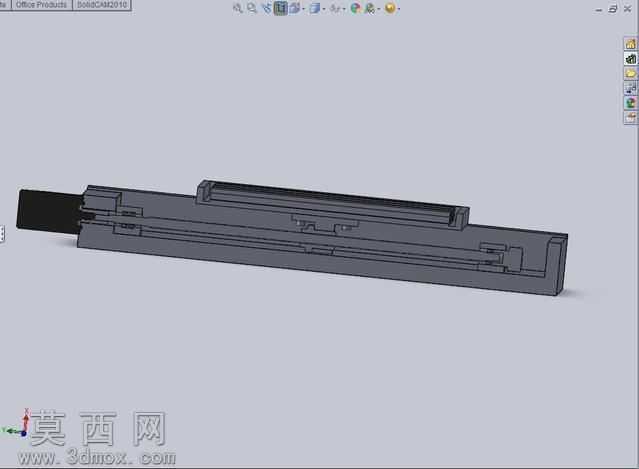The height and width of the screenshot is (469, 639).
Task: Click the View Settings gold sphere icon
Action: point(390,8)
